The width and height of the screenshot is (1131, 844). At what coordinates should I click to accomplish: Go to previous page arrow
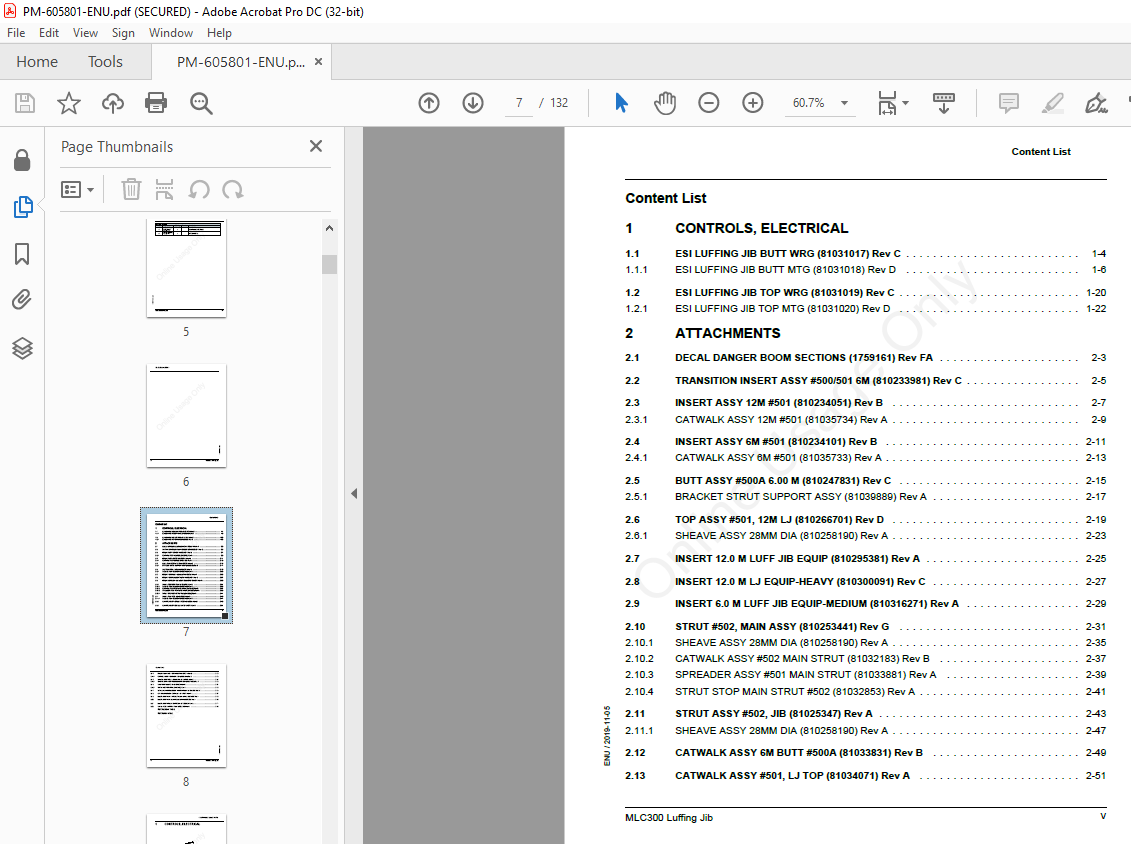coord(428,103)
